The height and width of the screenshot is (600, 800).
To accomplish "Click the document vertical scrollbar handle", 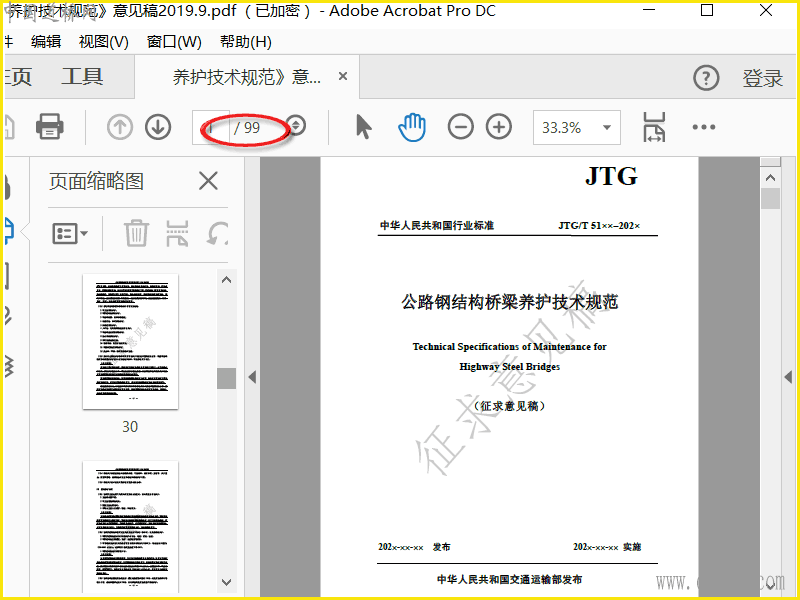I will [x=770, y=198].
